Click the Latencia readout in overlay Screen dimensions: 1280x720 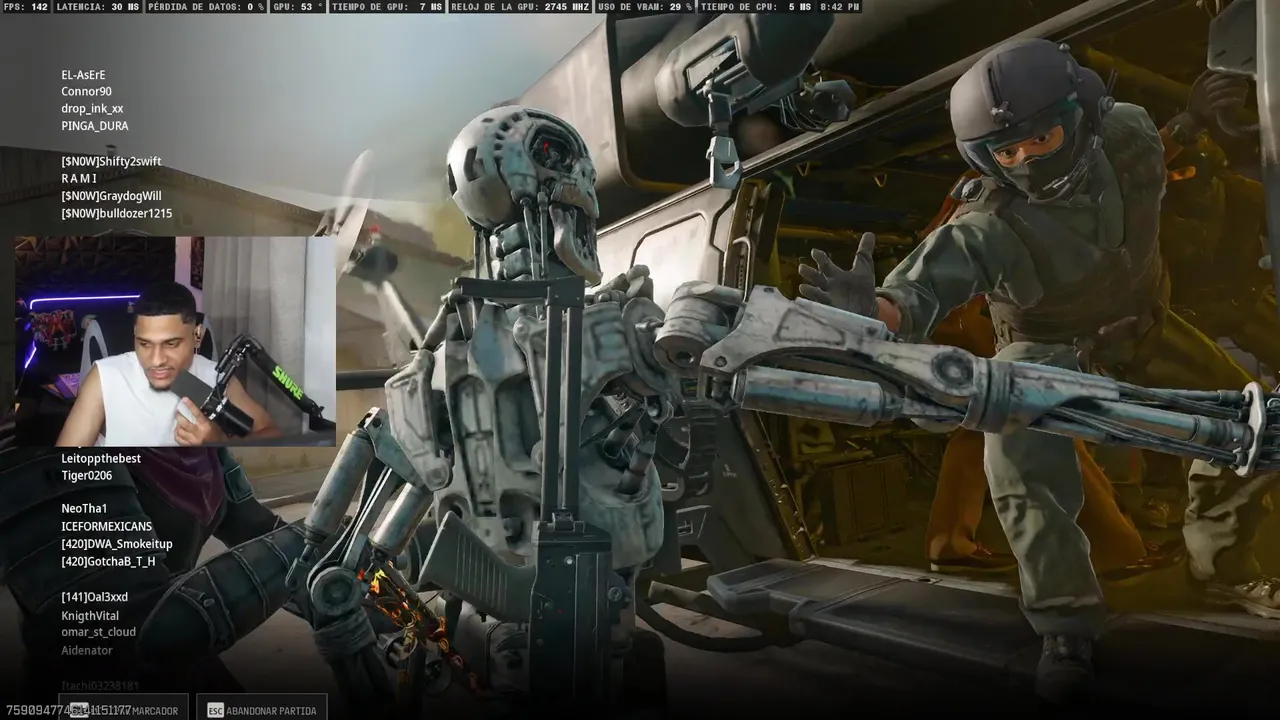point(98,7)
